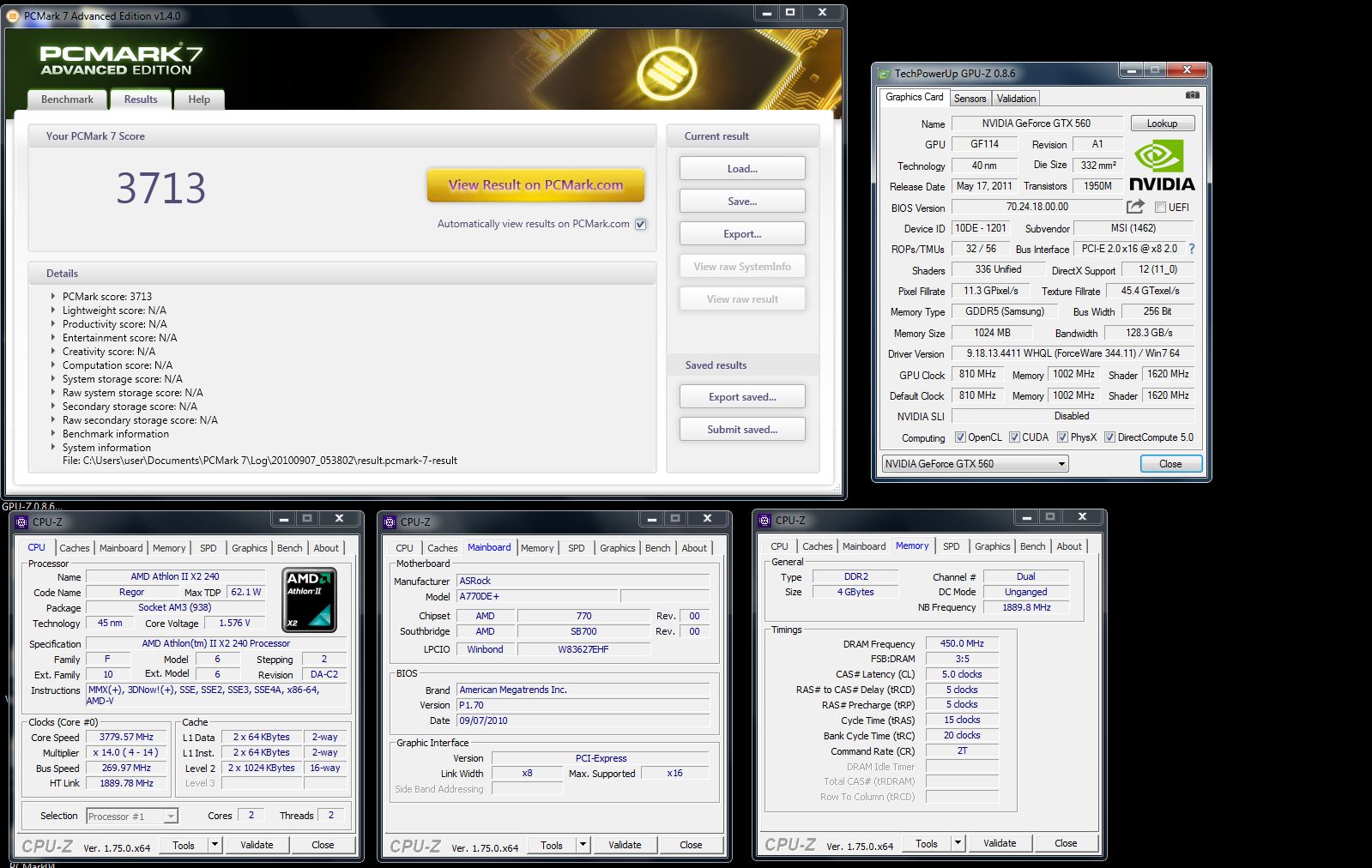Toggle the PhysX checkbox
The height and width of the screenshot is (868, 1372).
1062,437
